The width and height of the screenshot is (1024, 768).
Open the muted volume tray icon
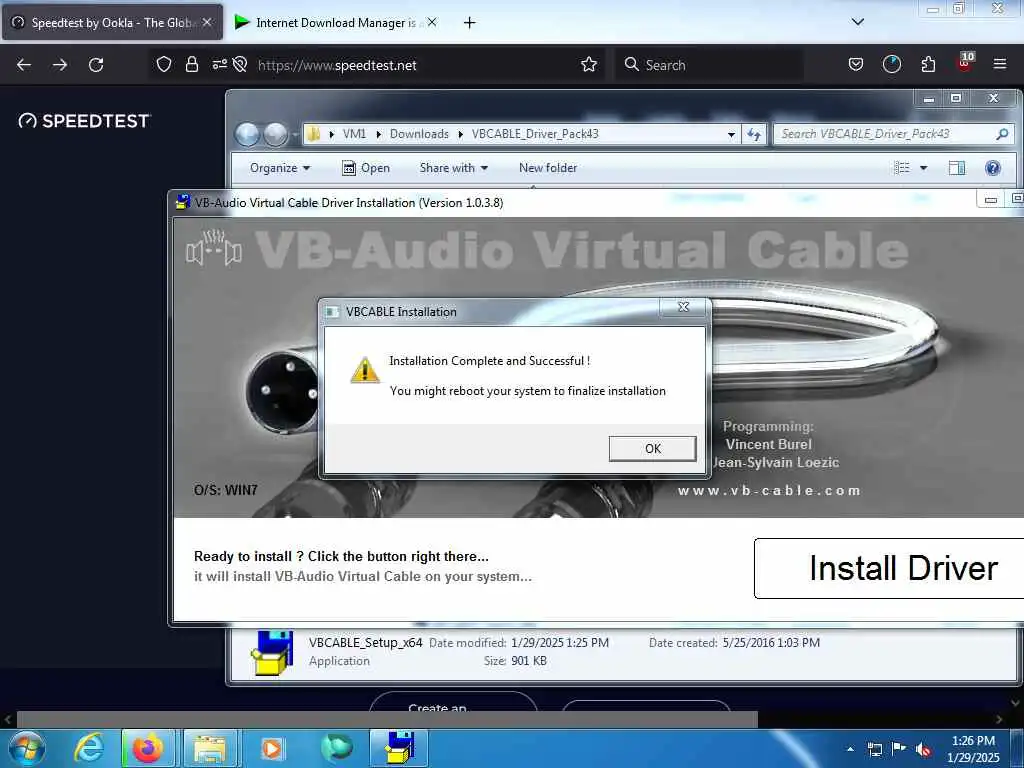click(923, 749)
